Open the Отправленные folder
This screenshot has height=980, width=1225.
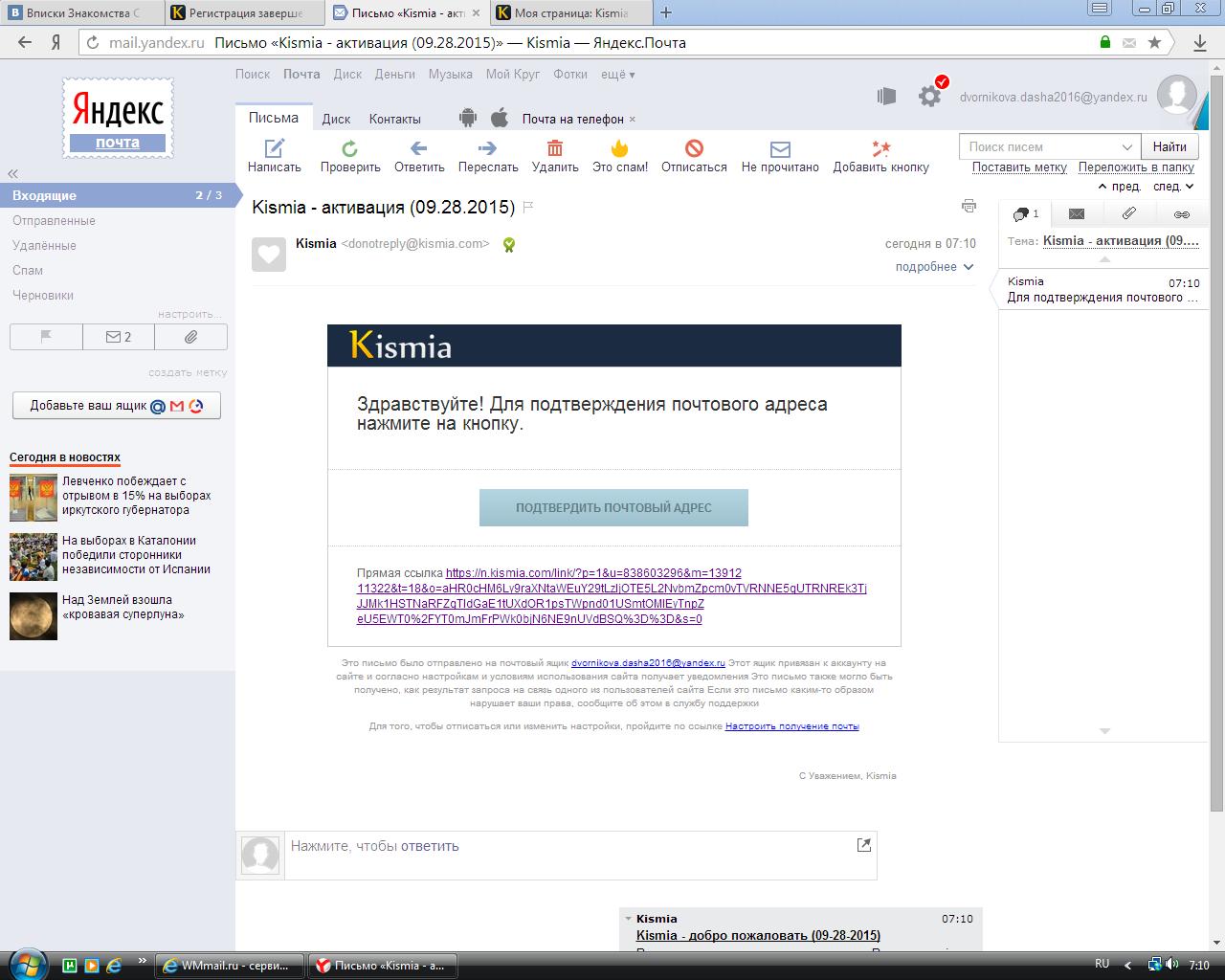pyautogui.click(x=54, y=220)
